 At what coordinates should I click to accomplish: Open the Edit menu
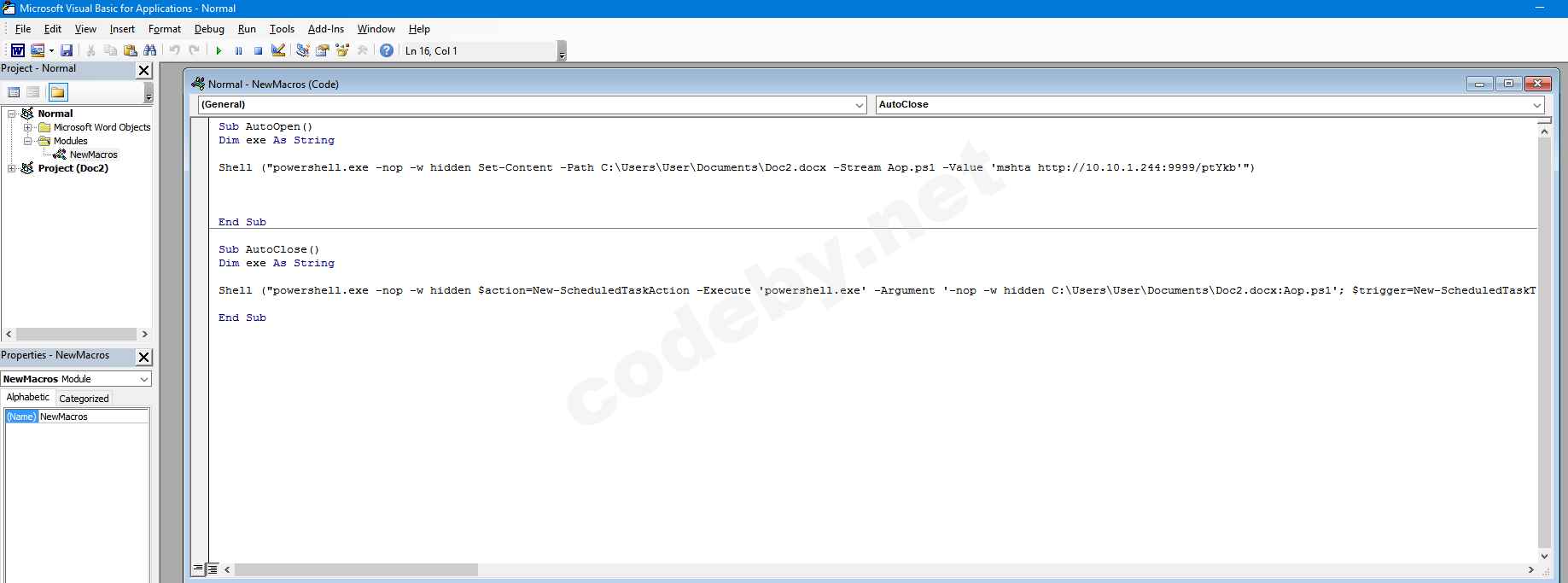pyautogui.click(x=53, y=29)
